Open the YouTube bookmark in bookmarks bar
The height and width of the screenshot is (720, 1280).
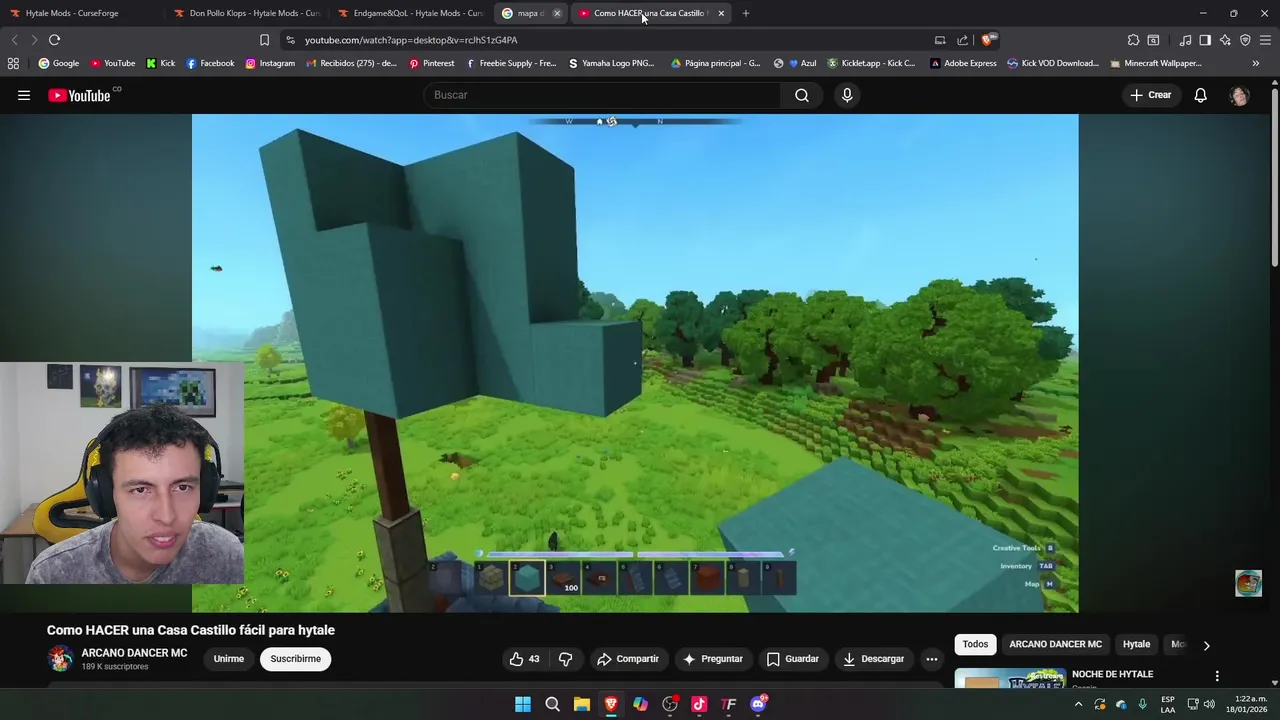pyautogui.click(x=112, y=63)
